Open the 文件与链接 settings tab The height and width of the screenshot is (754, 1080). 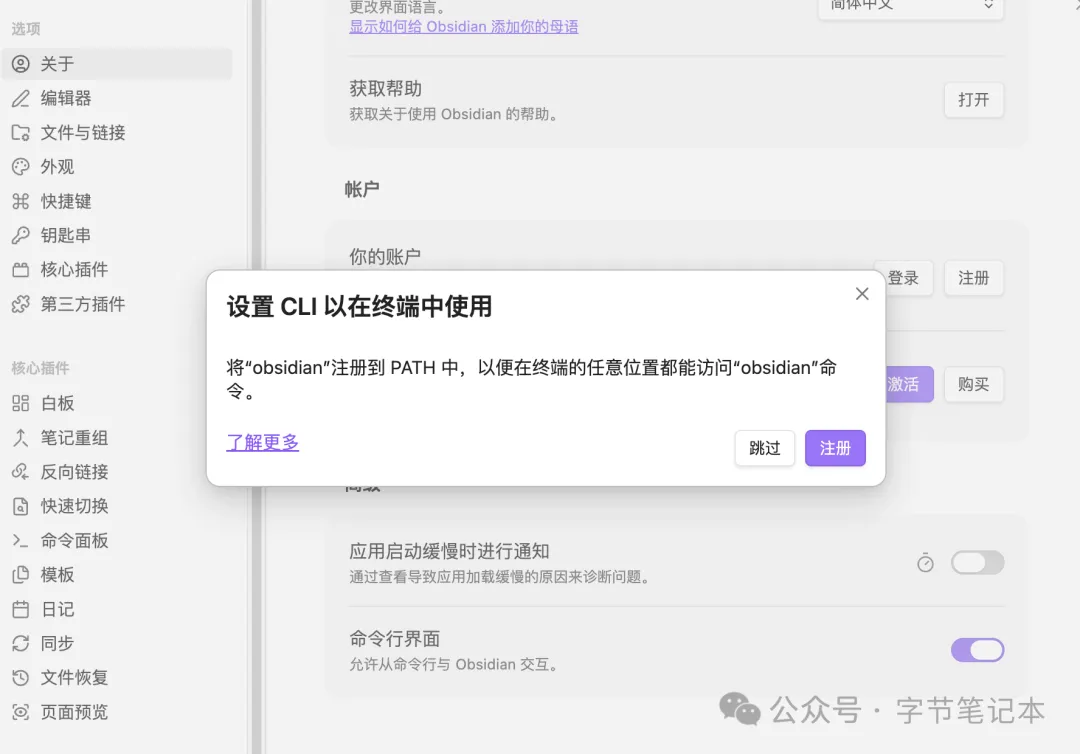(117, 133)
